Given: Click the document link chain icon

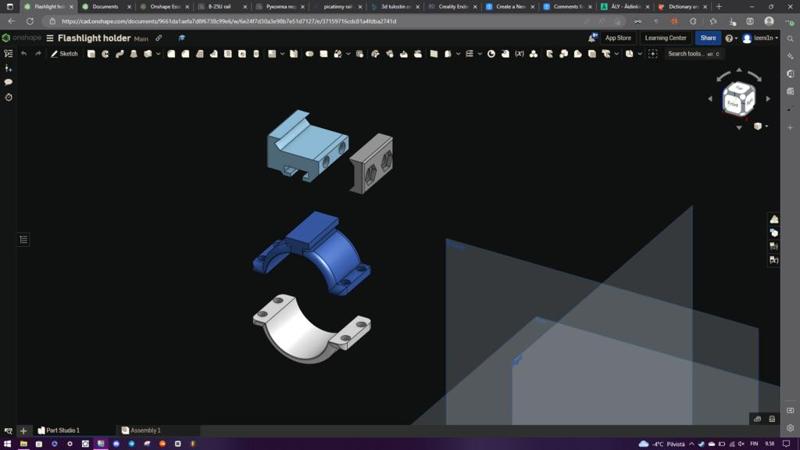Looking at the screenshot, I should pos(159,38).
